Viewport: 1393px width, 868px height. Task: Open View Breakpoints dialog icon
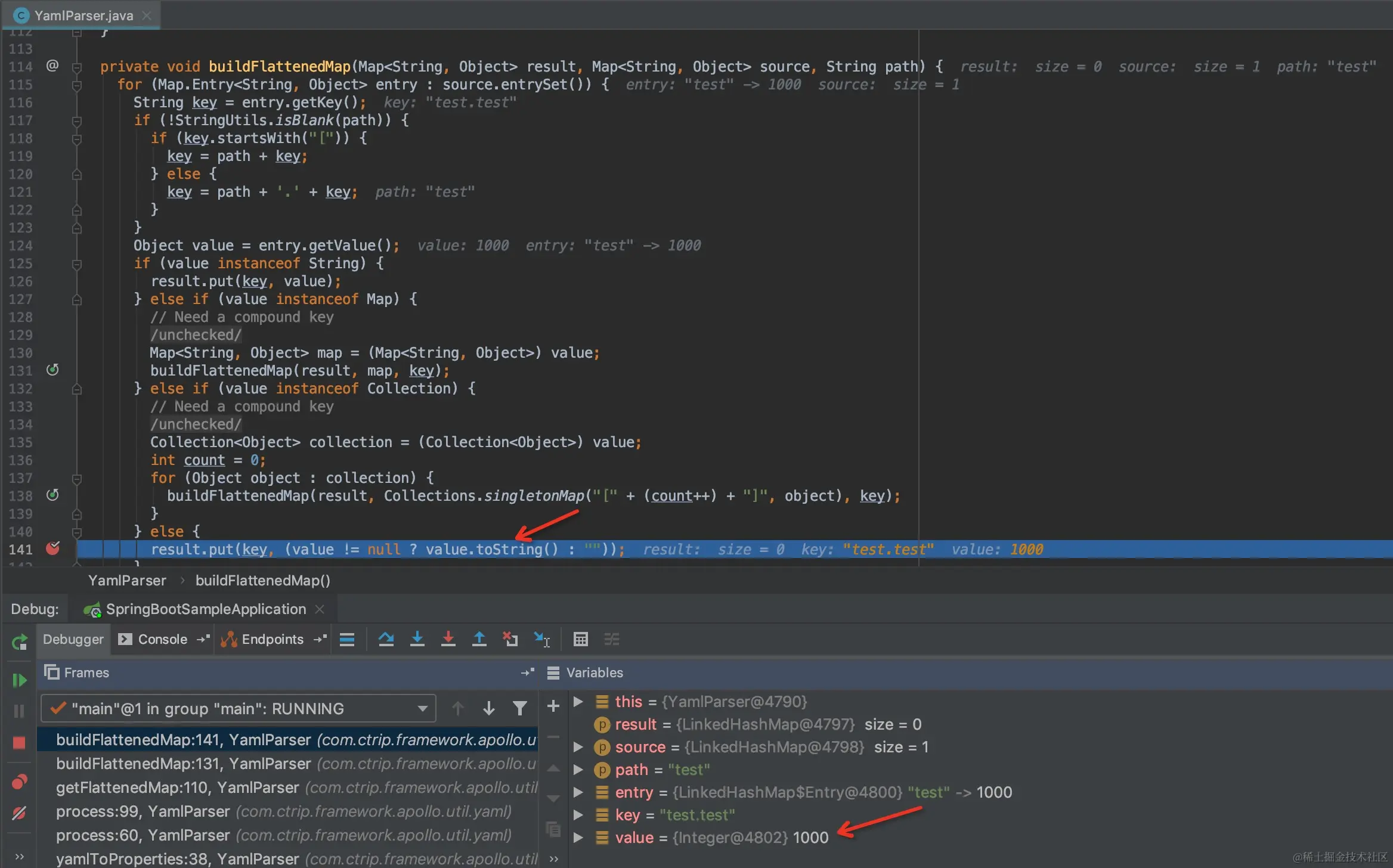pos(19,782)
